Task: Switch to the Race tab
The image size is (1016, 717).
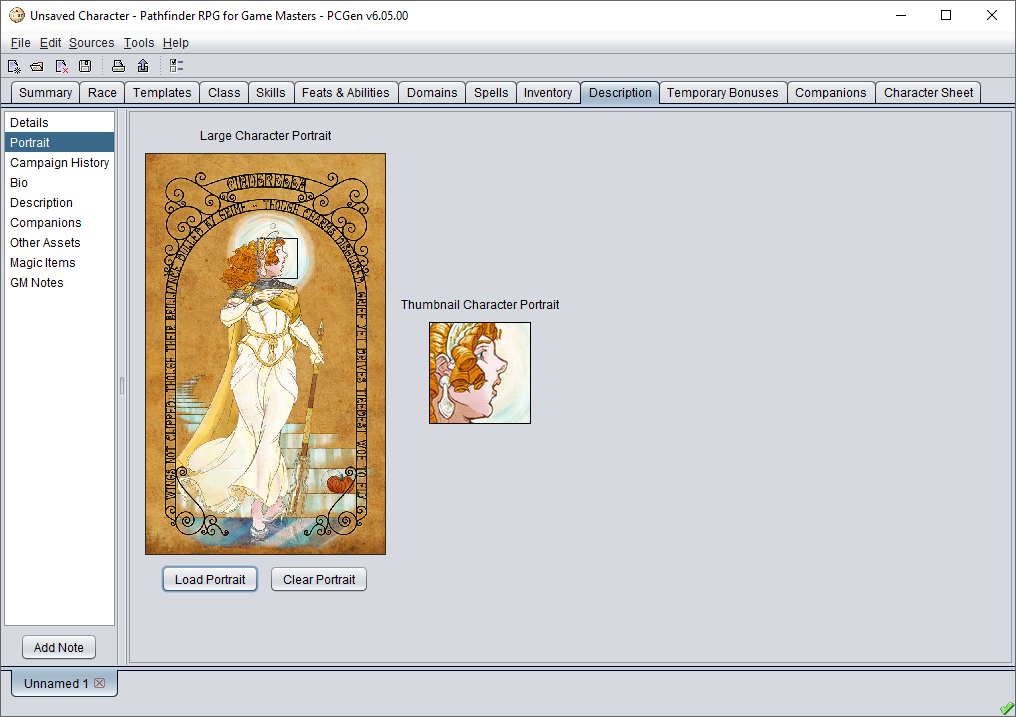Action: [102, 93]
